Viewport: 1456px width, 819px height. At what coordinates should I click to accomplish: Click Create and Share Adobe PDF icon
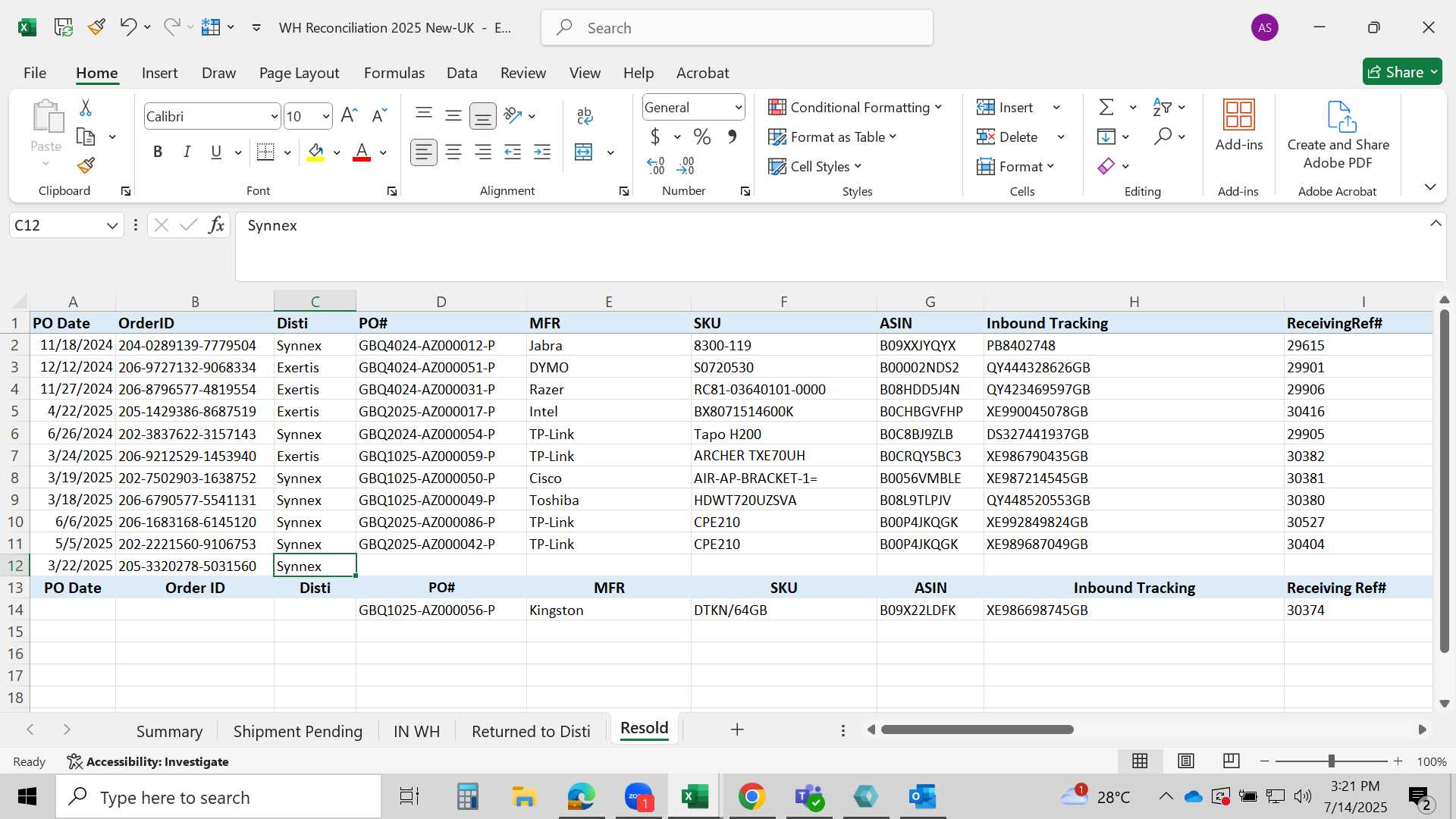coord(1338,135)
